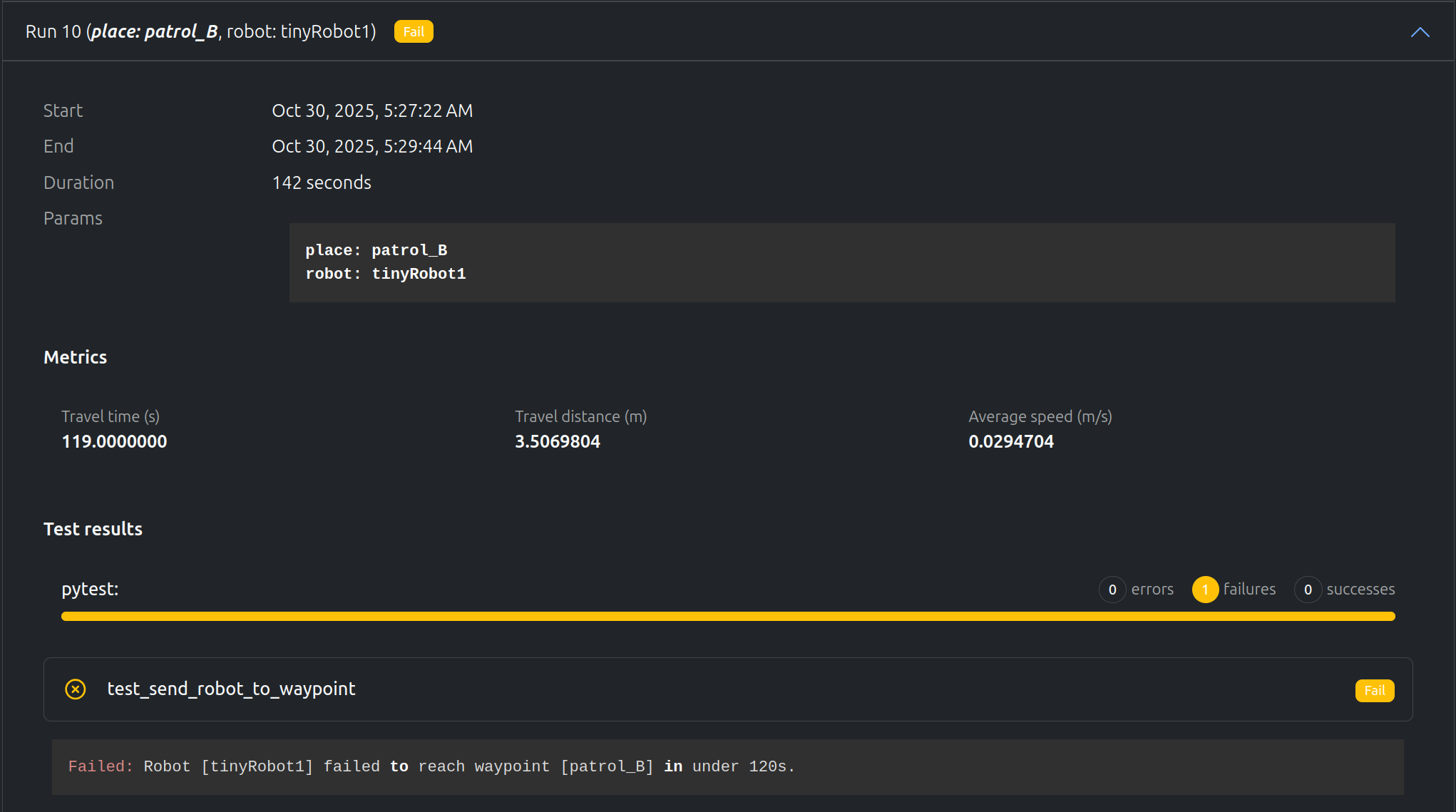Collapse the Run 10 panel chevron
The width and height of the screenshot is (1456, 812).
click(x=1420, y=32)
